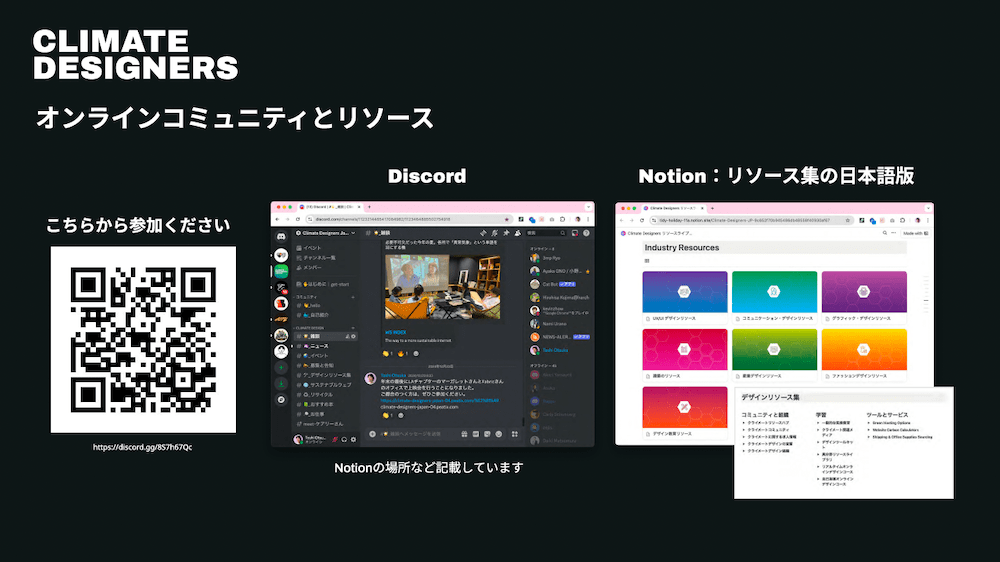Click Add a Server plus icon in Discord
This screenshot has width=1000, height=562.
click(x=281, y=367)
